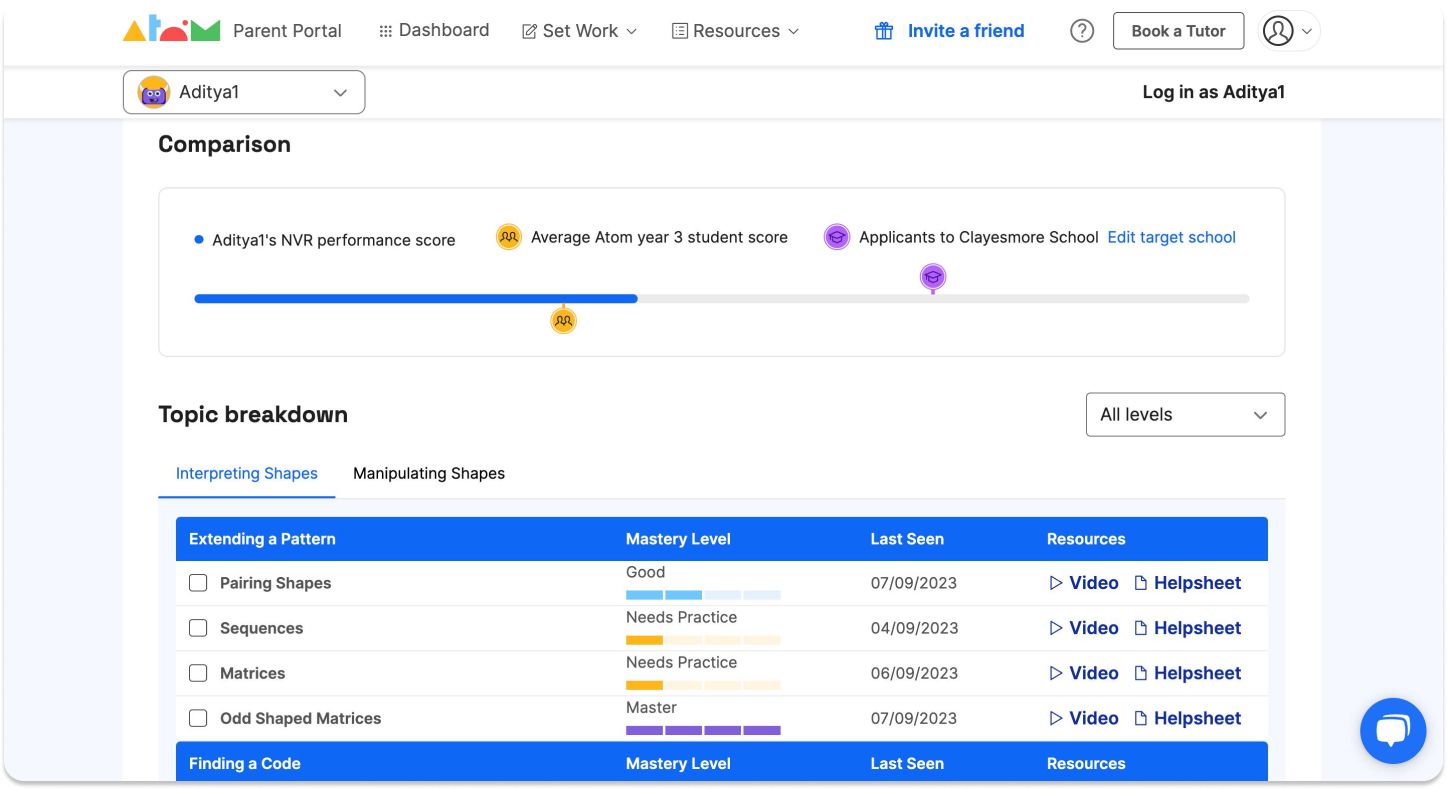
Task: Open the Helpsheet for Odd Shaped Matrices
Action: click(x=1196, y=718)
